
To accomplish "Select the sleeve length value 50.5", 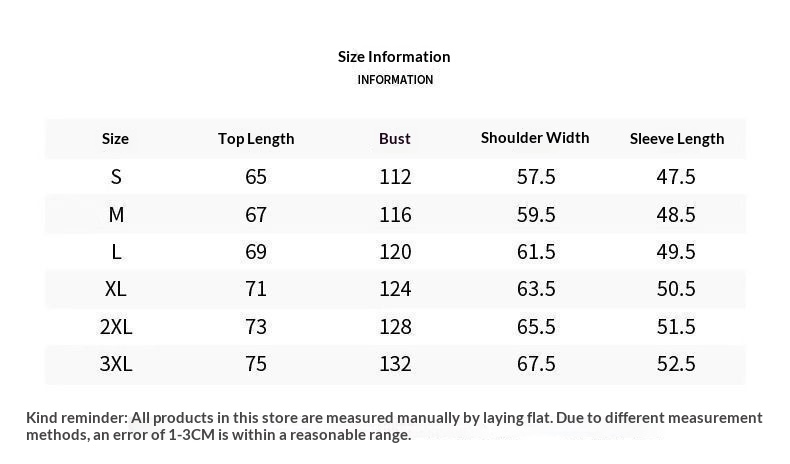I will pyautogui.click(x=676, y=289).
